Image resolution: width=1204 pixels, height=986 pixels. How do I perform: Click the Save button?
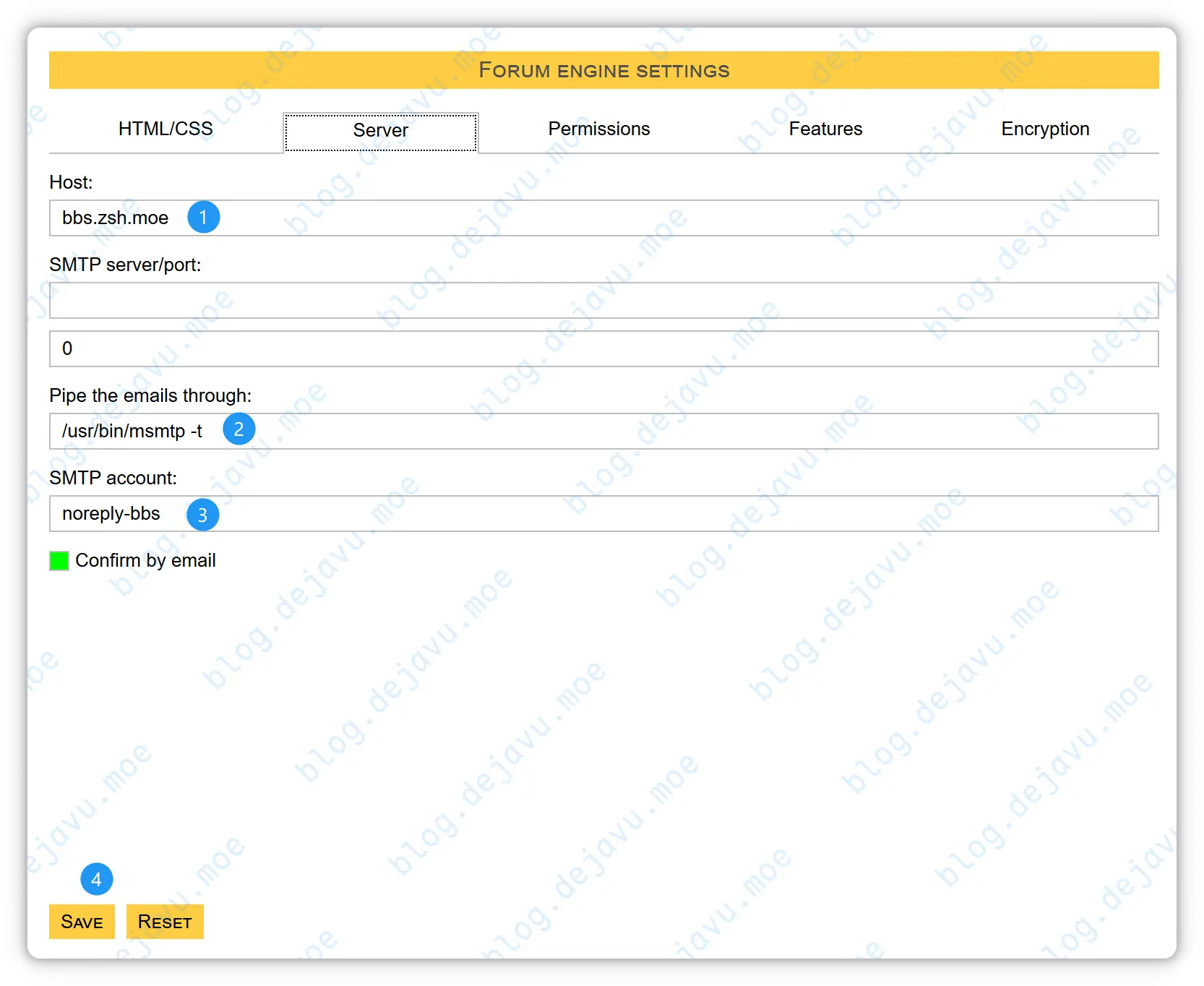tap(81, 922)
